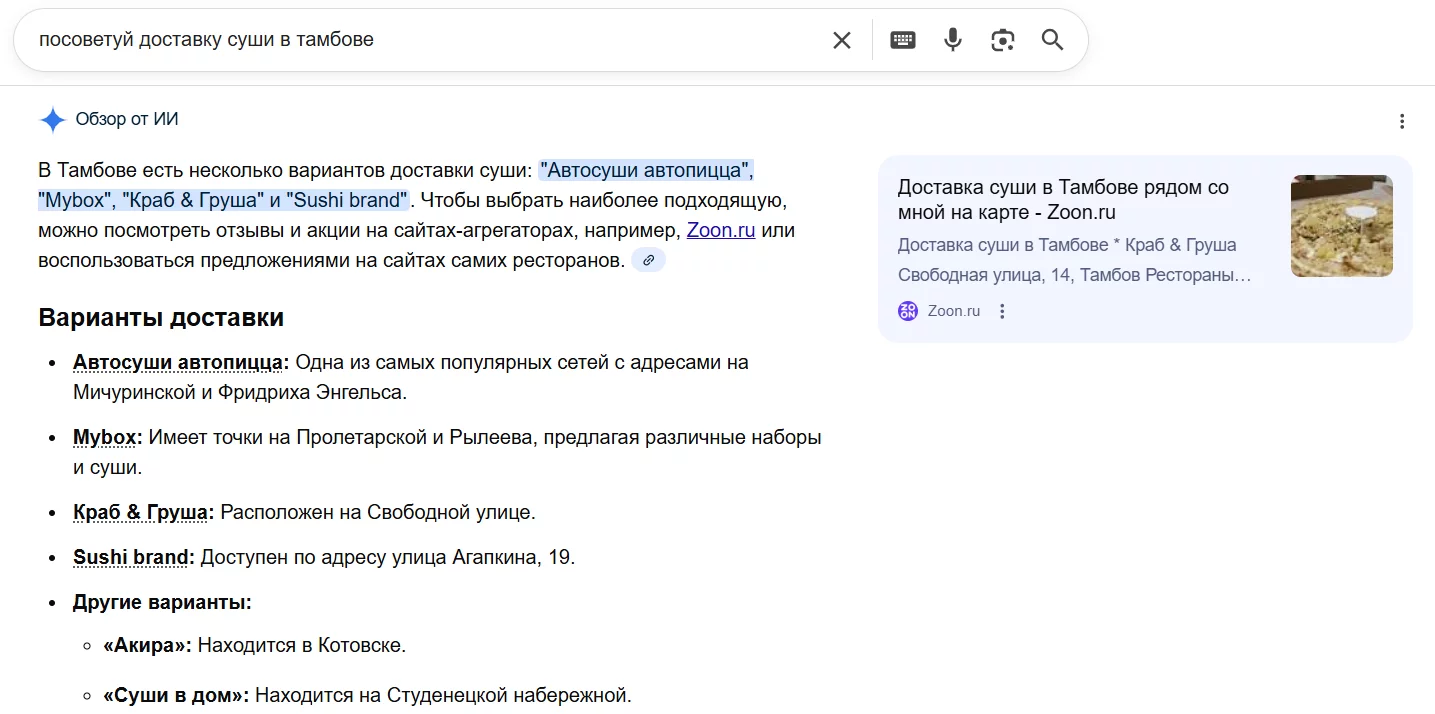The height and width of the screenshot is (714, 1435).
Task: Click the sushi photo thumbnail on the source card
Action: [1340, 226]
